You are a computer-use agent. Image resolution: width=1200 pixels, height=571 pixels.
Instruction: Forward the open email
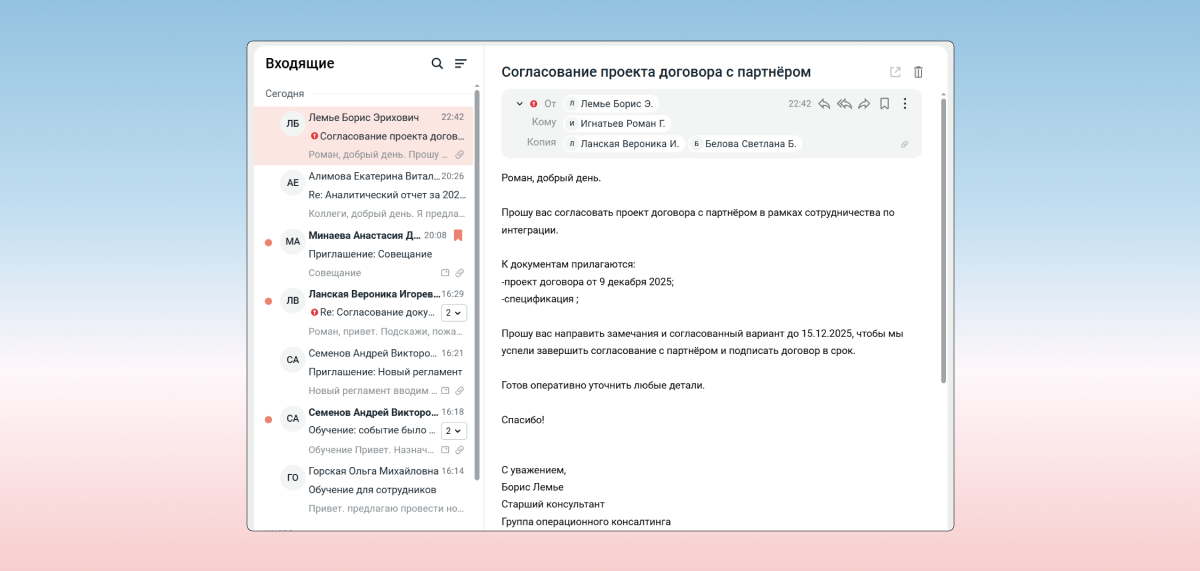click(x=864, y=104)
